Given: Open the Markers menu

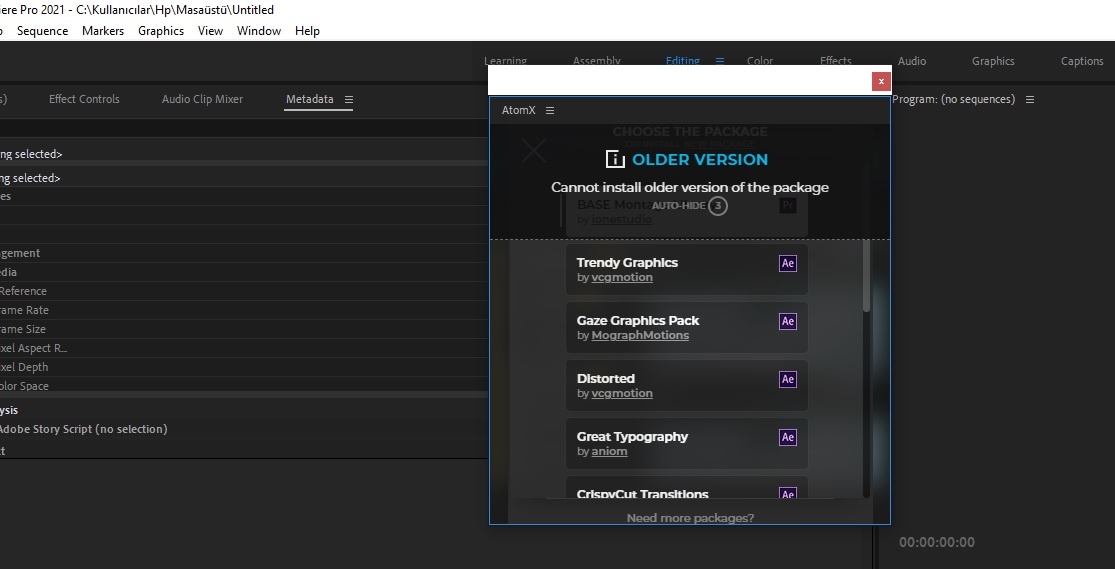Looking at the screenshot, I should pyautogui.click(x=103, y=31).
